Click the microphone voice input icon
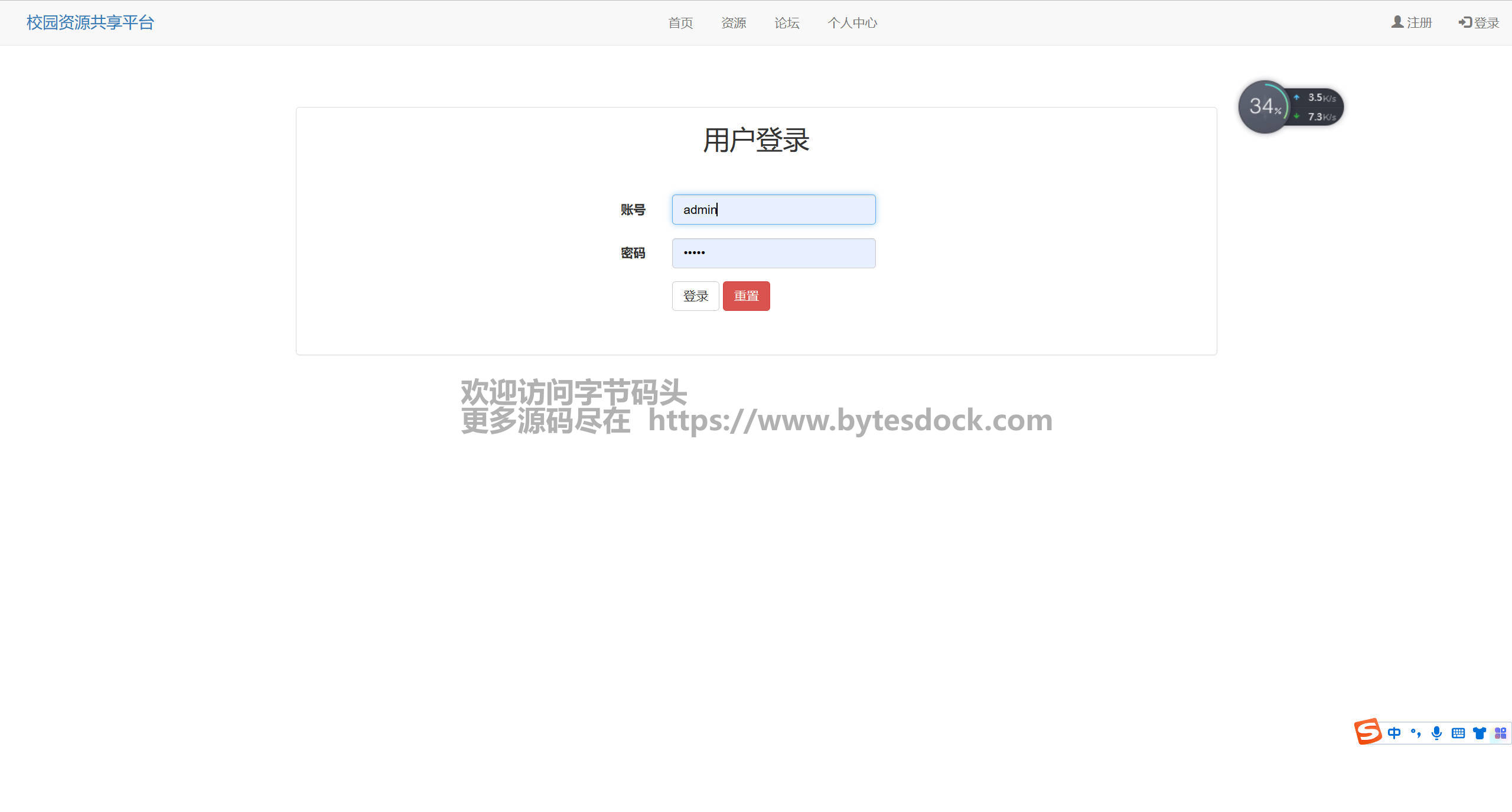The image size is (1512, 812). coord(1436,733)
